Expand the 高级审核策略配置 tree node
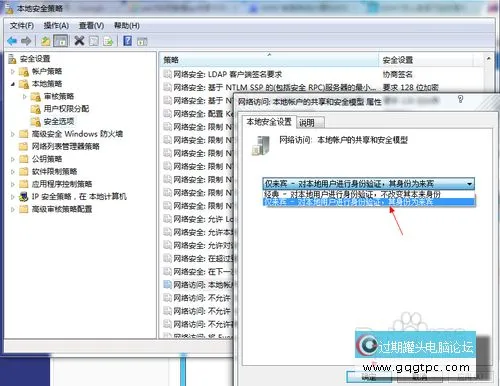 tap(13, 209)
